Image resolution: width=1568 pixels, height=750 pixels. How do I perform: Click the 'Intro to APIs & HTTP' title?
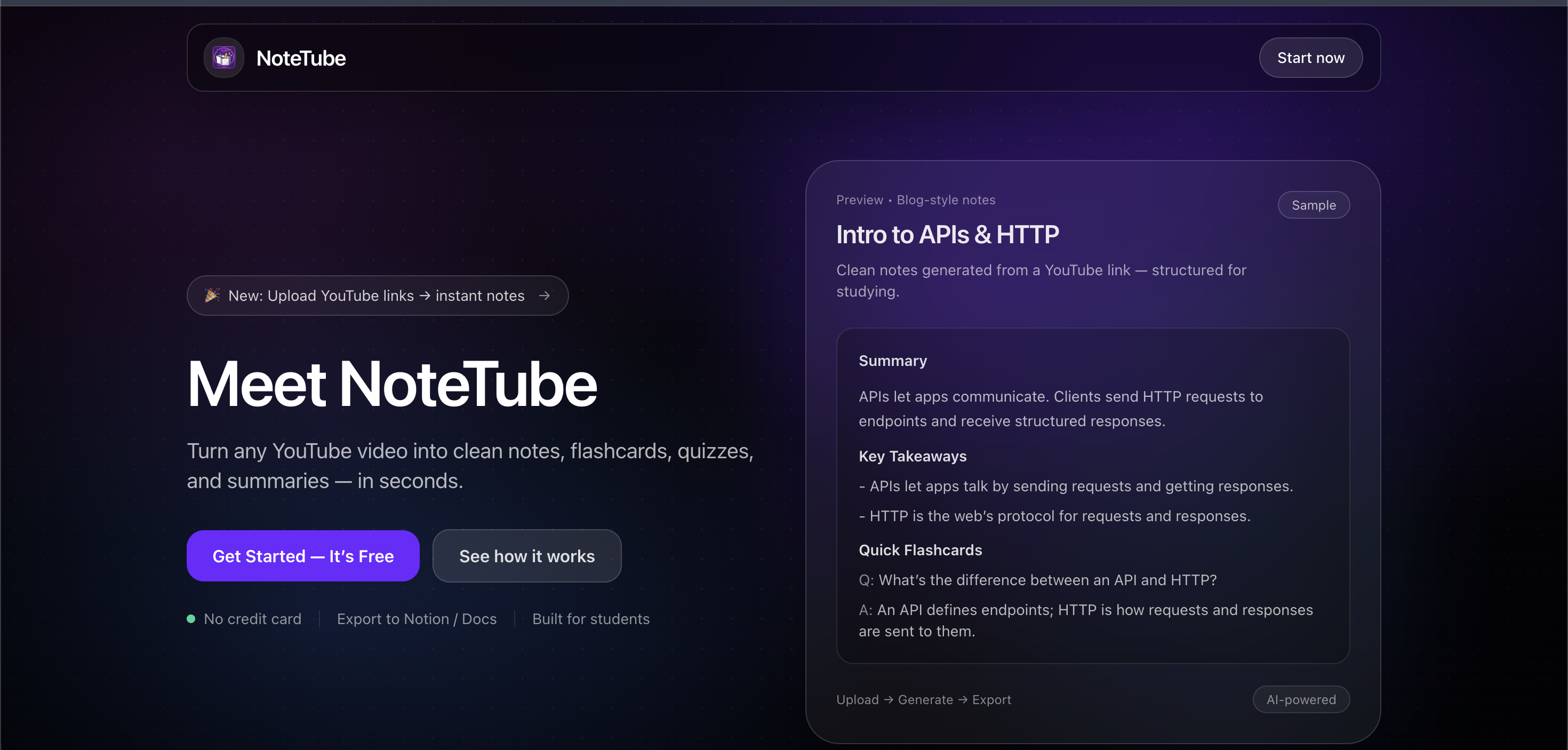[x=947, y=235]
